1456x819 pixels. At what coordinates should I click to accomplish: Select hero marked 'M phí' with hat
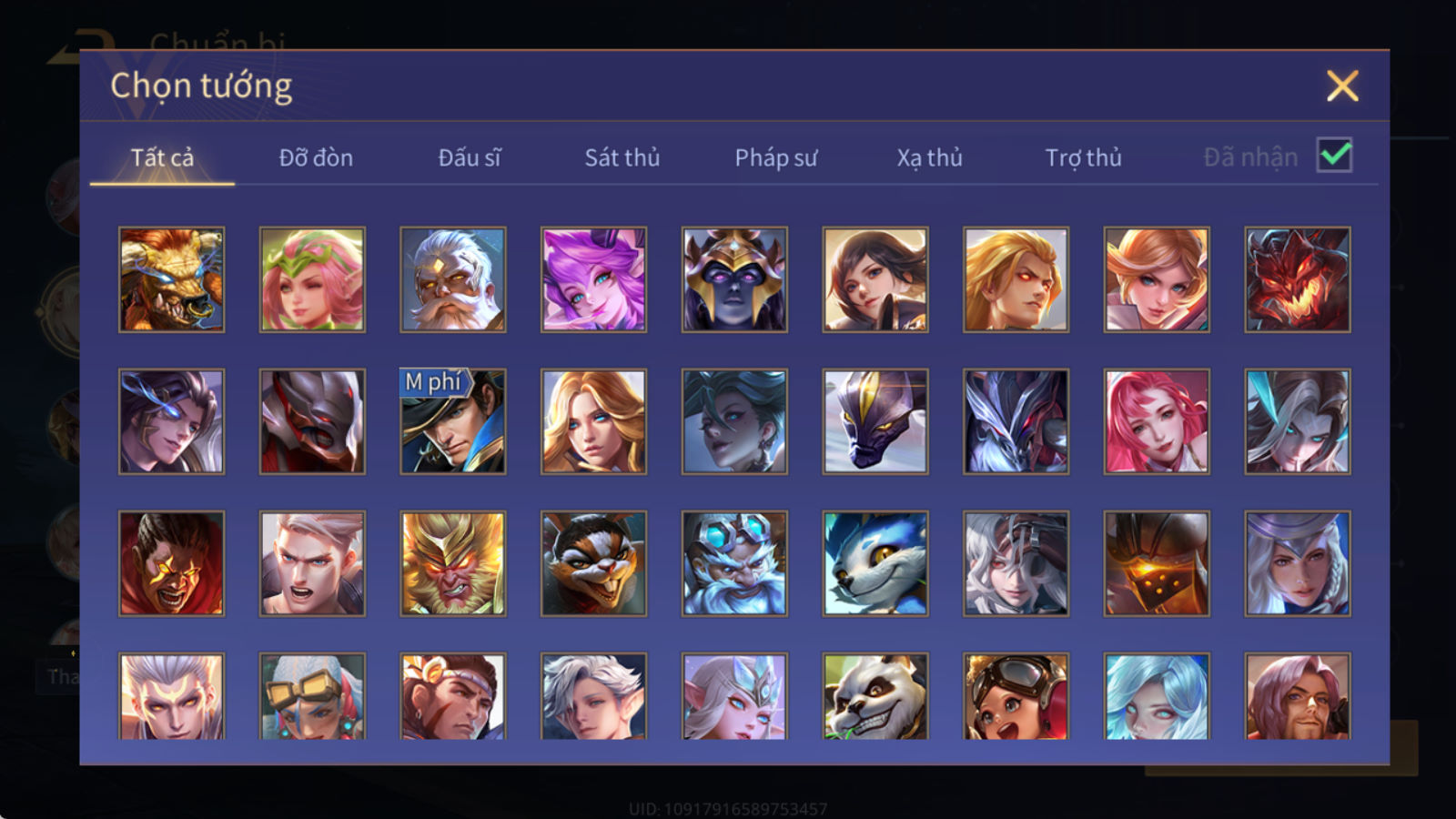click(x=453, y=421)
